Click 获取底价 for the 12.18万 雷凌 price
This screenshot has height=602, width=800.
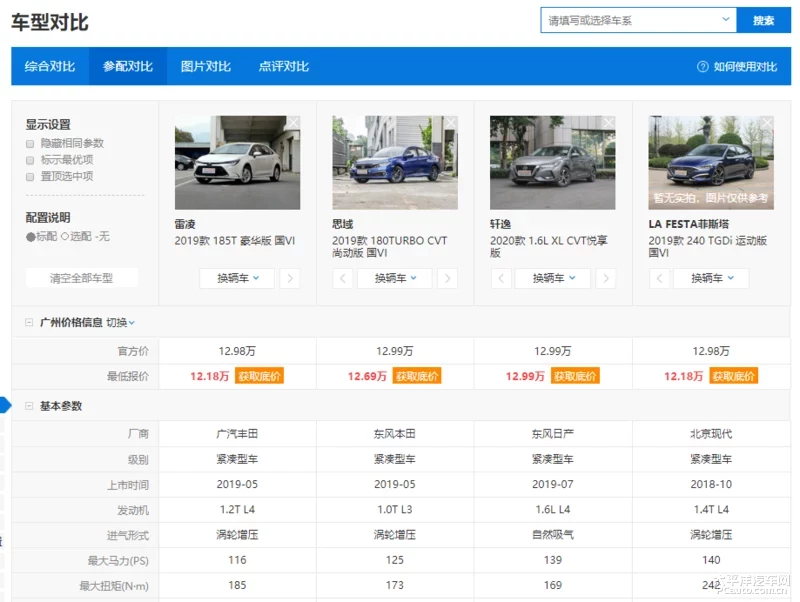(x=259, y=377)
